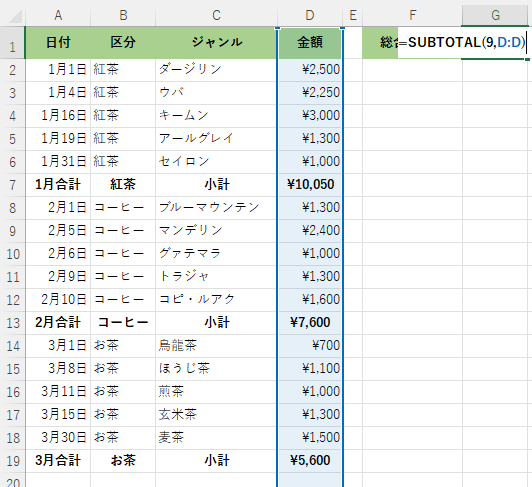The width and height of the screenshot is (532, 487).
Task: Click the 3月30日 date cell
Action: [58, 438]
